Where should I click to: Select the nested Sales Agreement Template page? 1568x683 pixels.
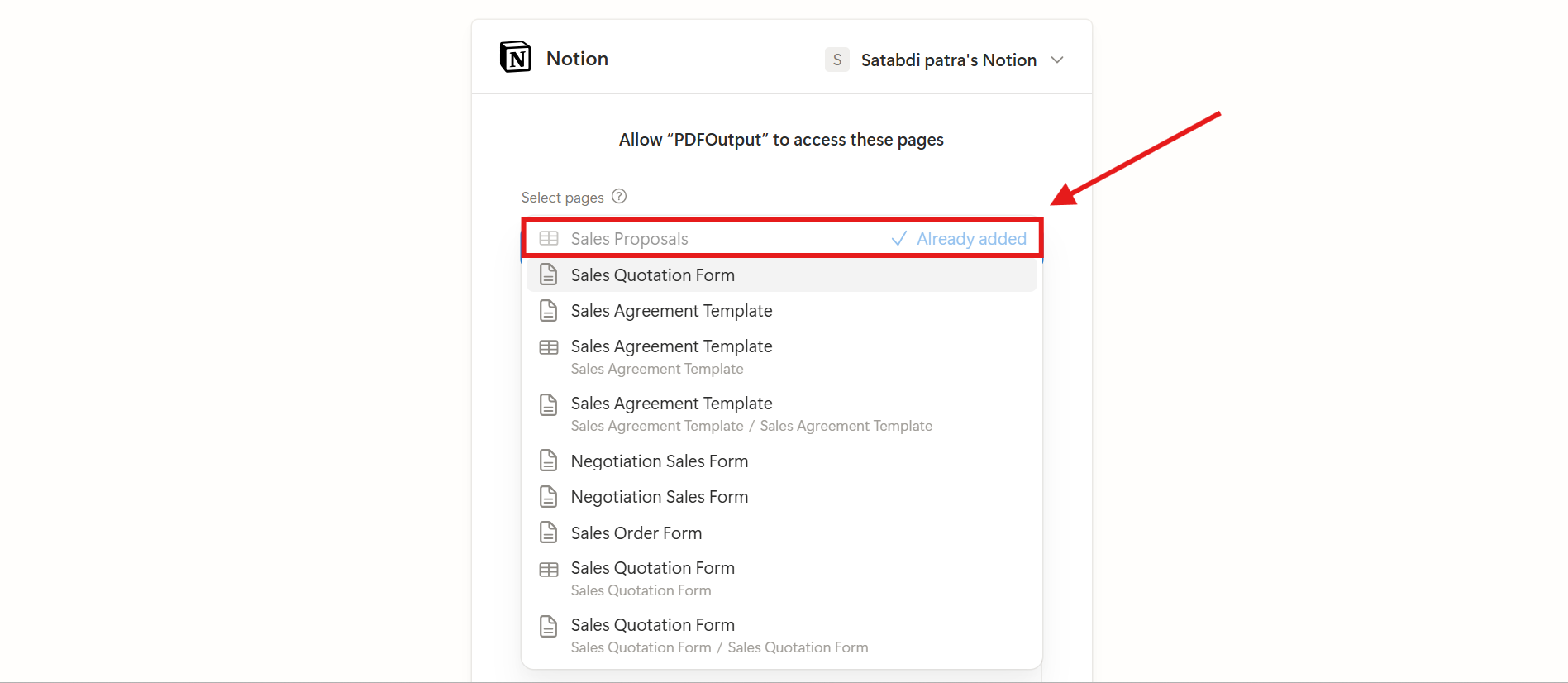(671, 404)
